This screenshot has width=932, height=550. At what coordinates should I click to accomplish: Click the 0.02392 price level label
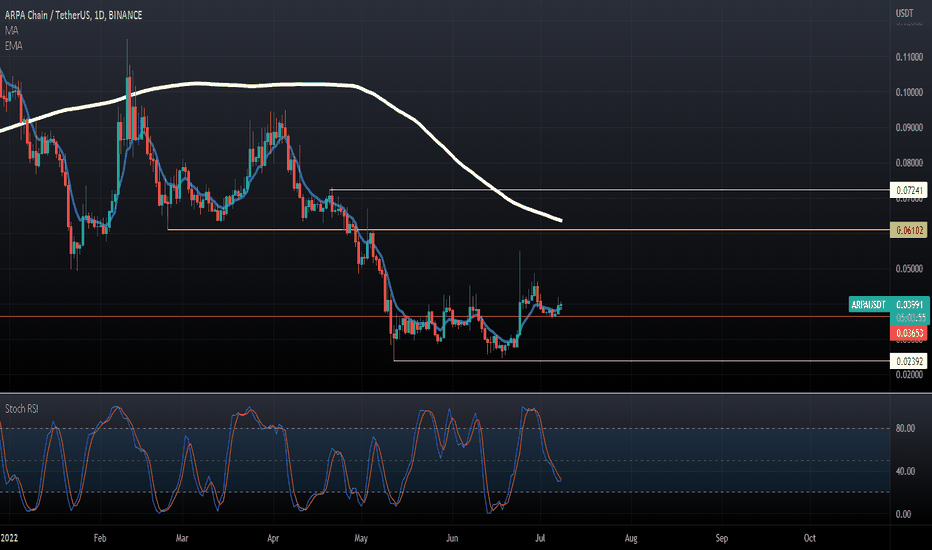(909, 361)
